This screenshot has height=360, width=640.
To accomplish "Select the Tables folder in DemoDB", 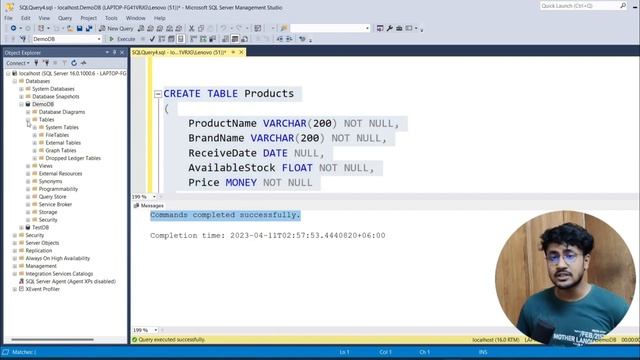I will (46, 120).
